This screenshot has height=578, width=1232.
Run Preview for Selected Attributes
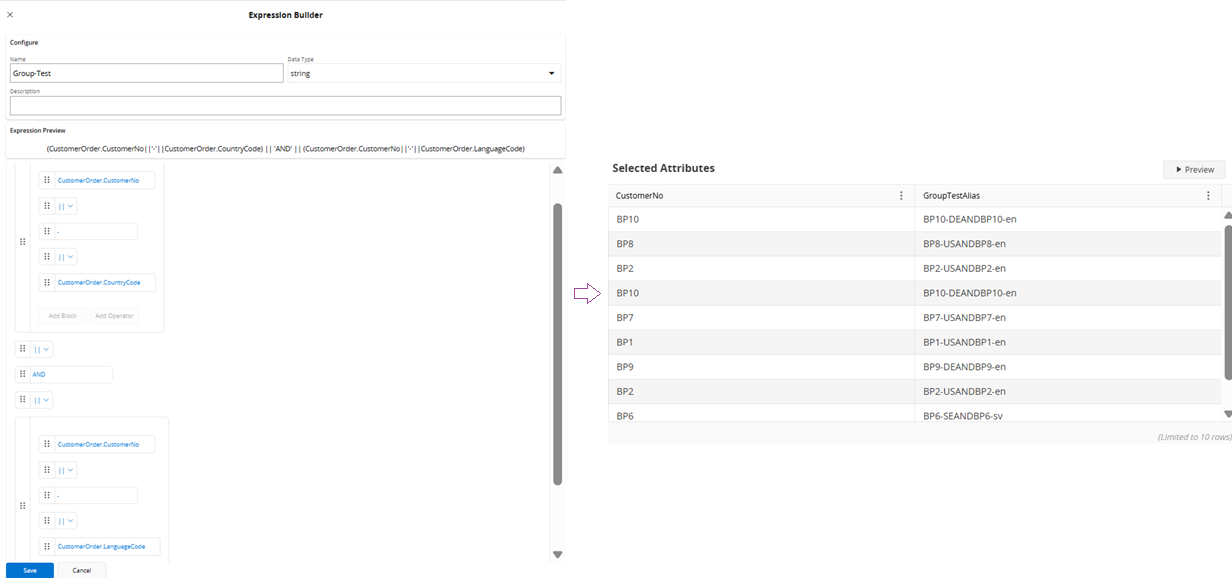click(x=1193, y=170)
